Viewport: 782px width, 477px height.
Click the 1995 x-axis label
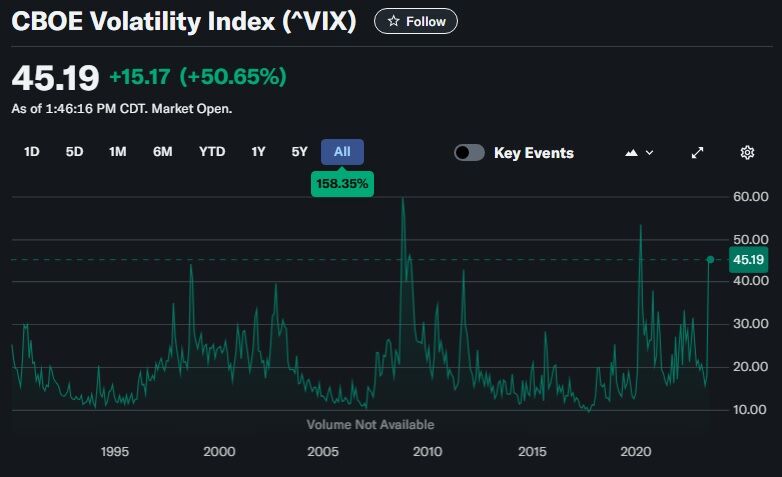[115, 452]
